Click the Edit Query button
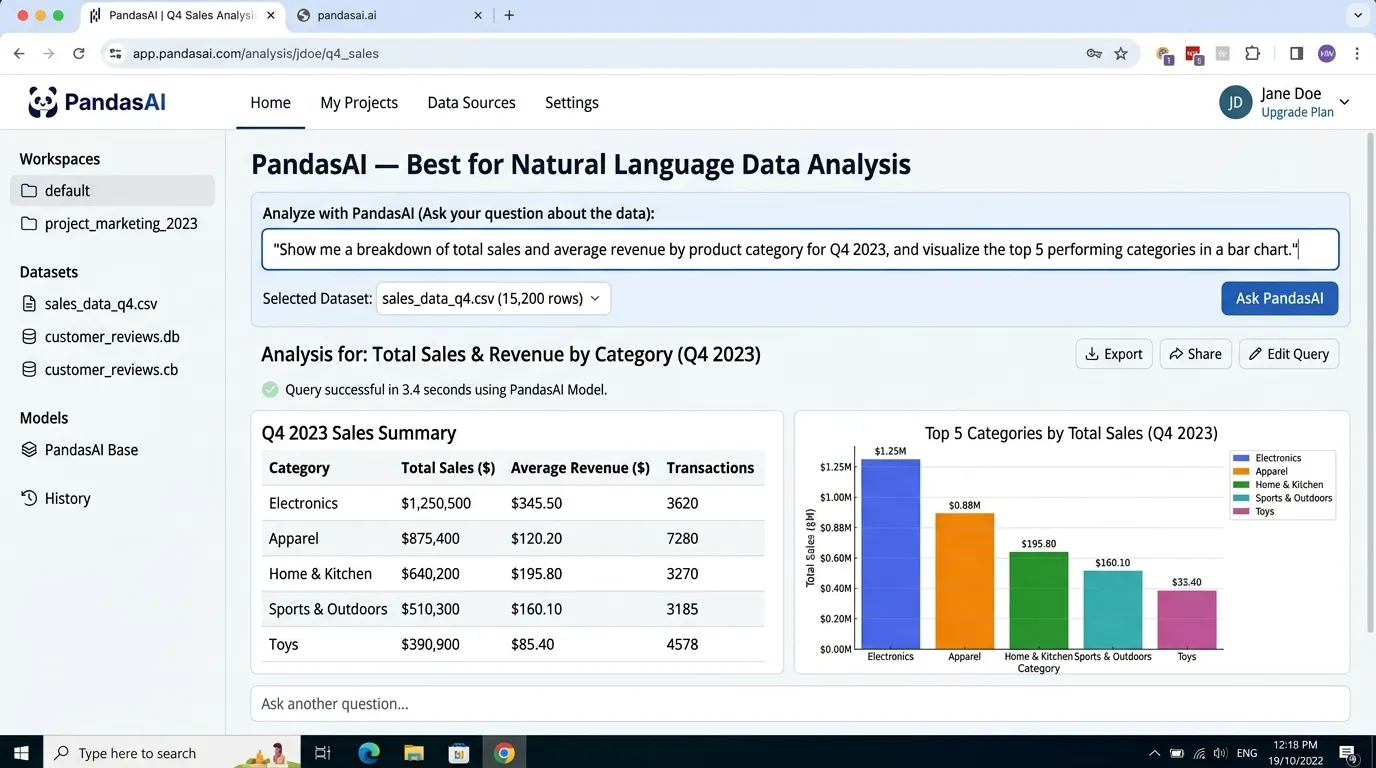 coord(1289,354)
